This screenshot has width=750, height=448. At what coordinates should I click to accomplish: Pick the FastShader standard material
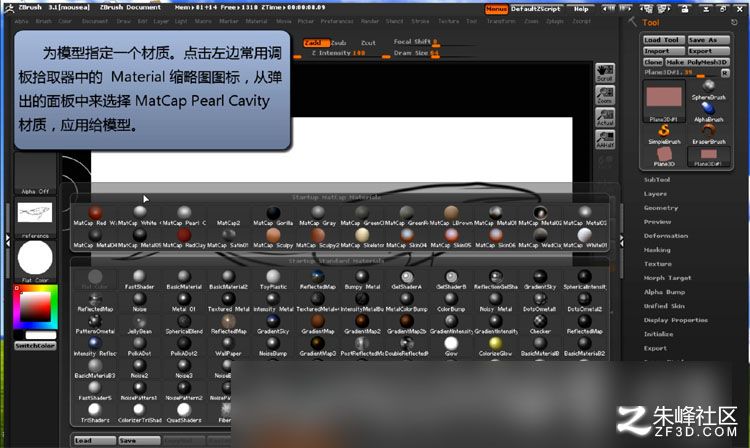(139, 277)
